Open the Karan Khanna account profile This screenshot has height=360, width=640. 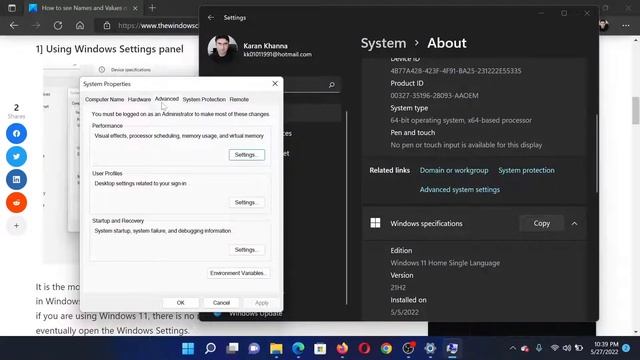pos(260,50)
